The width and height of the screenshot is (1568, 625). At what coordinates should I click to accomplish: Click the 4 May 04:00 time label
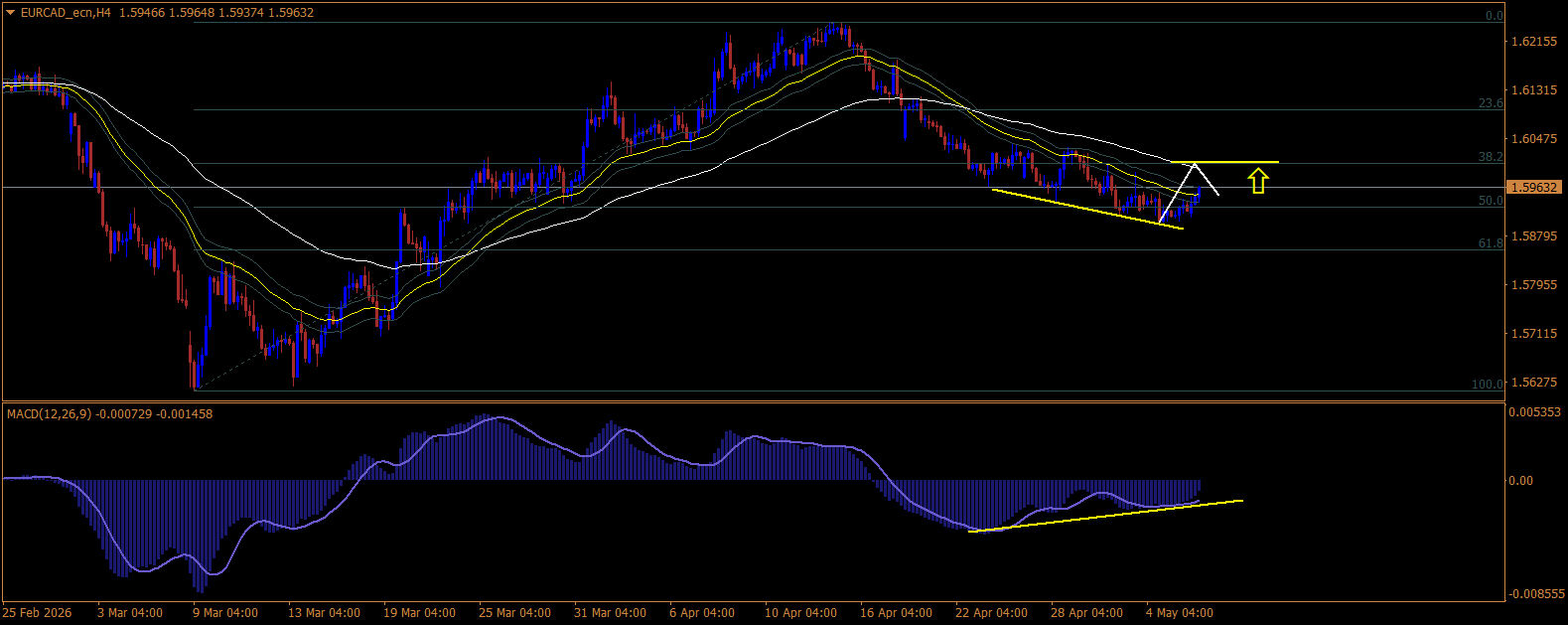[x=1179, y=613]
